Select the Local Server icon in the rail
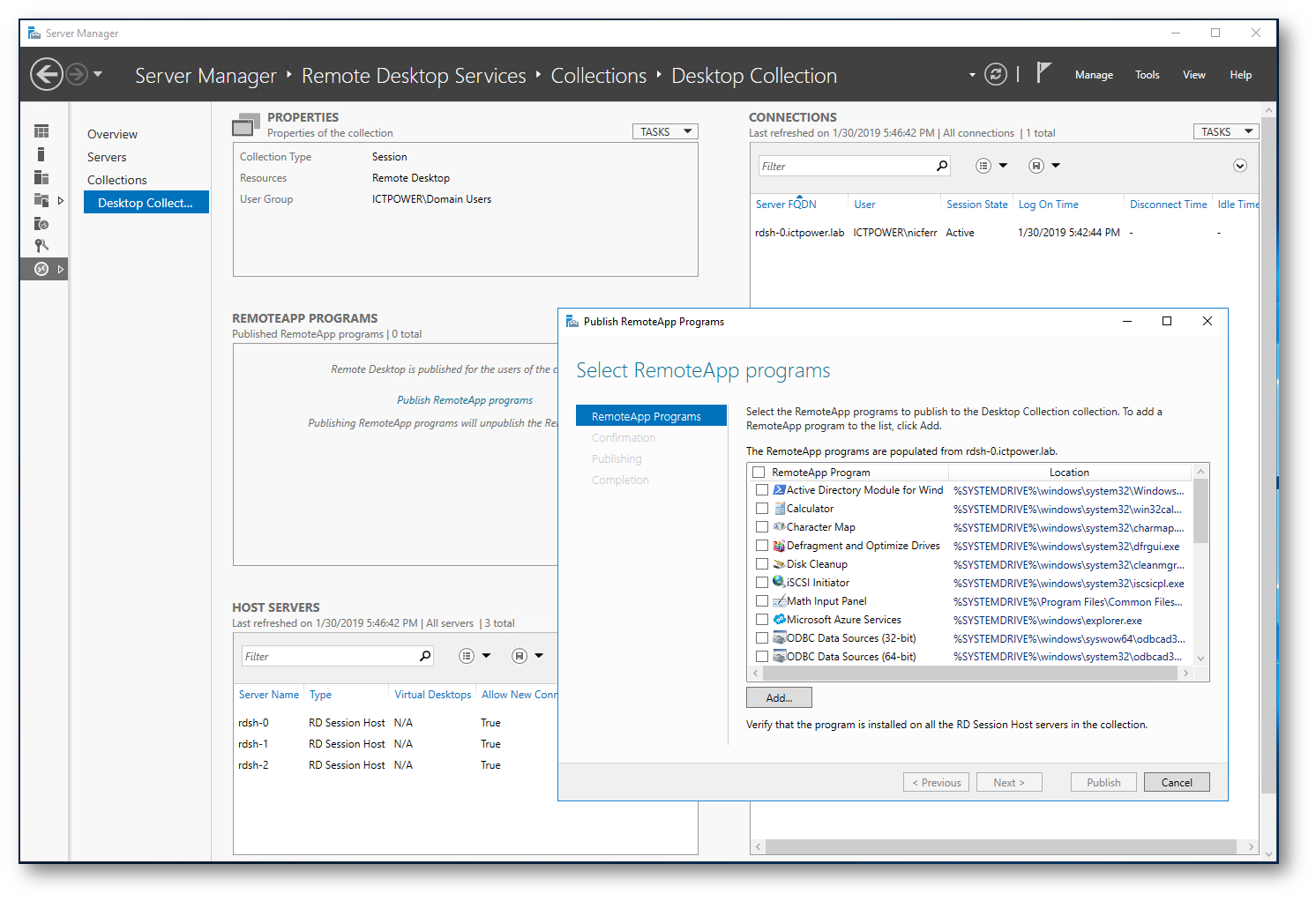The height and width of the screenshot is (901, 1316). (x=41, y=154)
